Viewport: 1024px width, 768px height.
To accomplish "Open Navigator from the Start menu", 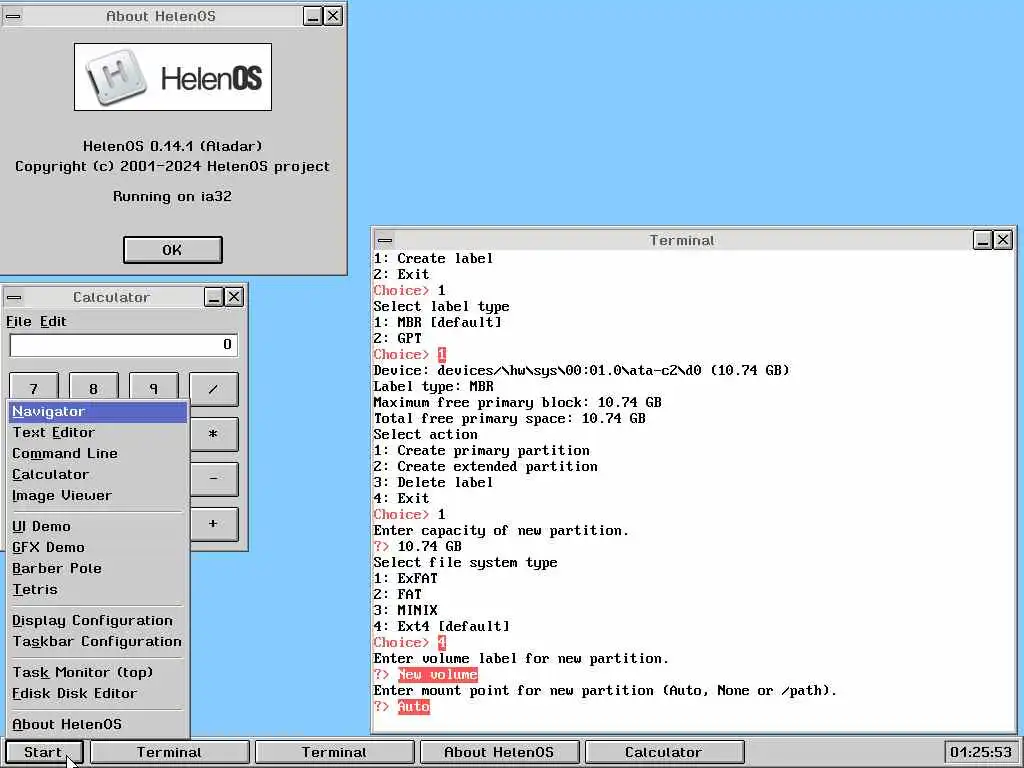I will [x=98, y=411].
